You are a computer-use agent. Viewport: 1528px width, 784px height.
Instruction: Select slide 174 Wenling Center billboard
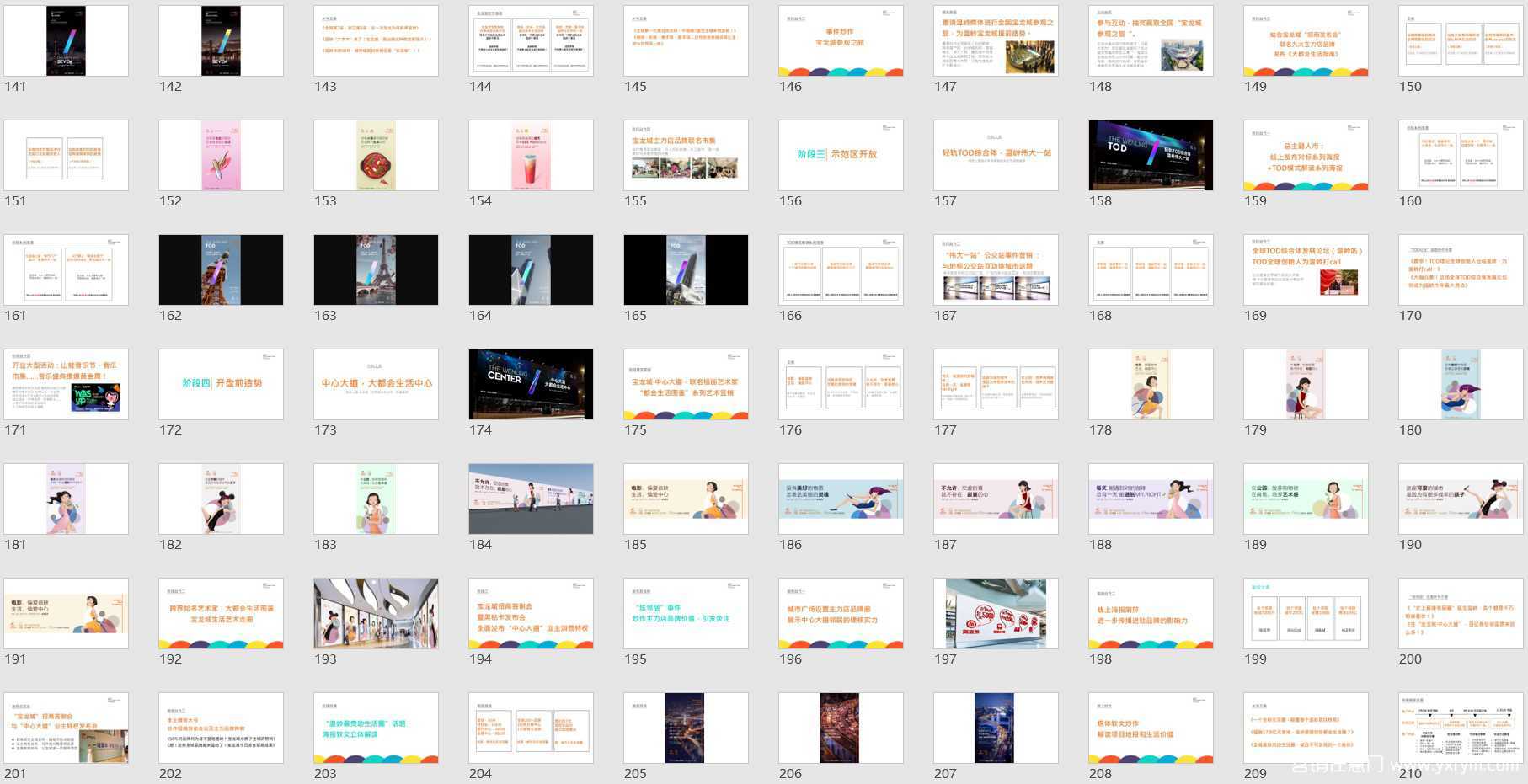(531, 385)
